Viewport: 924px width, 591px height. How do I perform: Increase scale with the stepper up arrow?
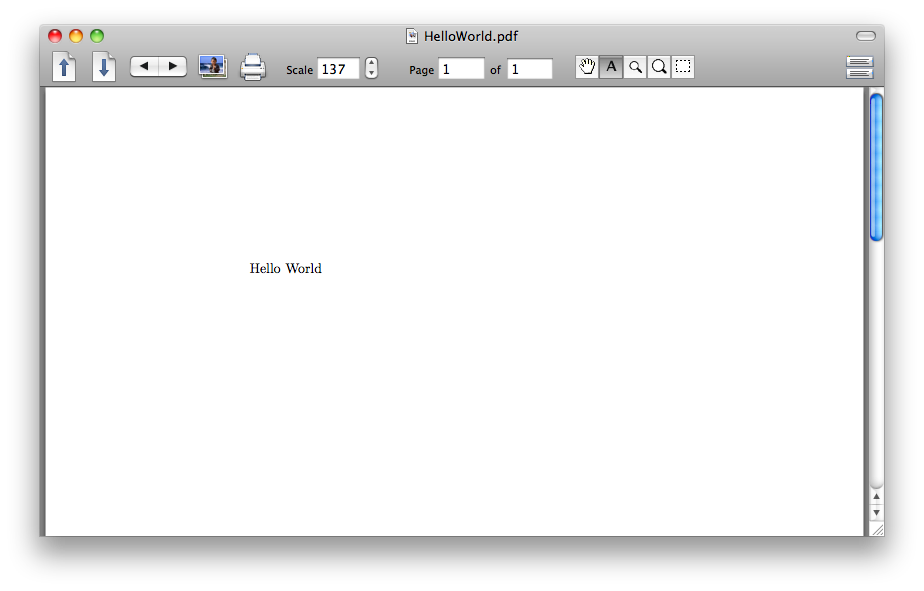(x=371, y=63)
